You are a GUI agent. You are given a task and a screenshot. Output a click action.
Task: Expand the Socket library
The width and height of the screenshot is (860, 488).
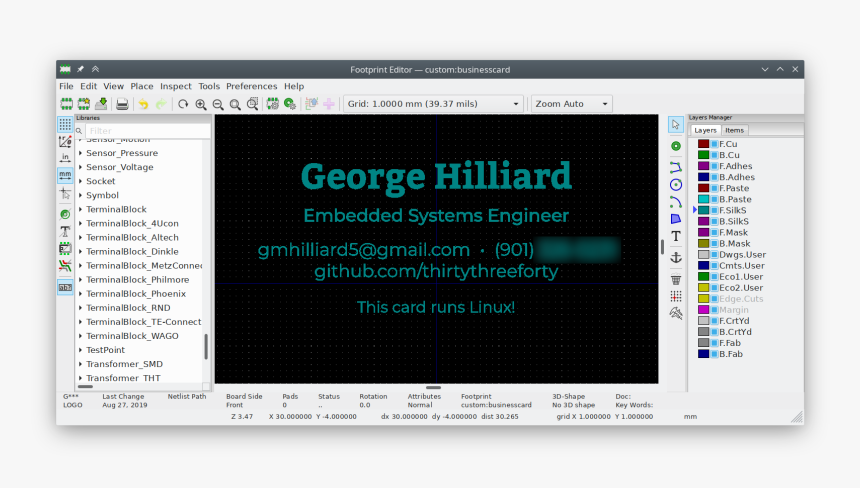[81, 181]
